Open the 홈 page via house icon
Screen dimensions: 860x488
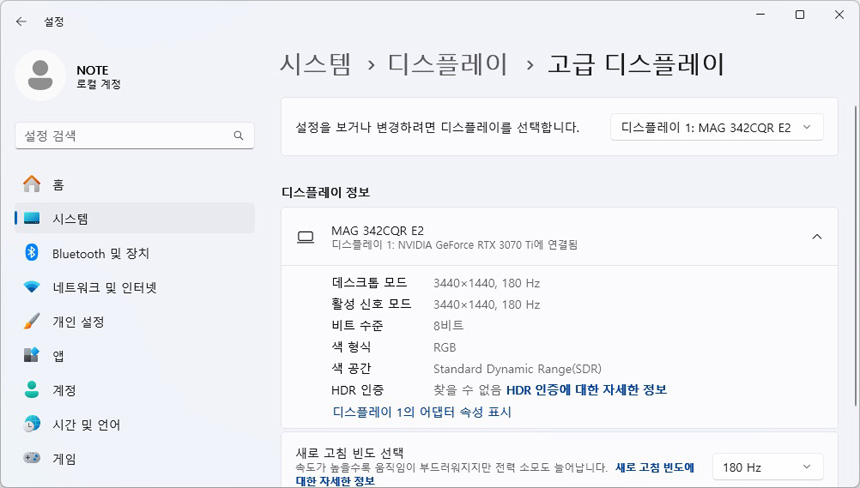click(x=32, y=184)
